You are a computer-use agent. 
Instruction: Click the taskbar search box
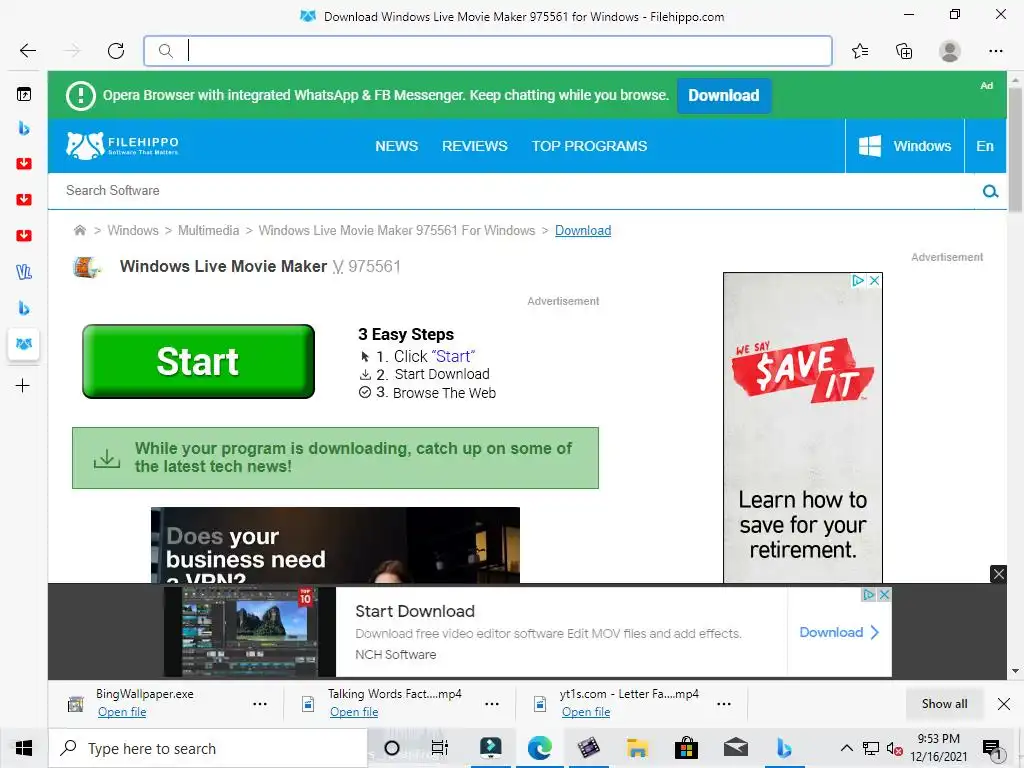[x=208, y=748]
